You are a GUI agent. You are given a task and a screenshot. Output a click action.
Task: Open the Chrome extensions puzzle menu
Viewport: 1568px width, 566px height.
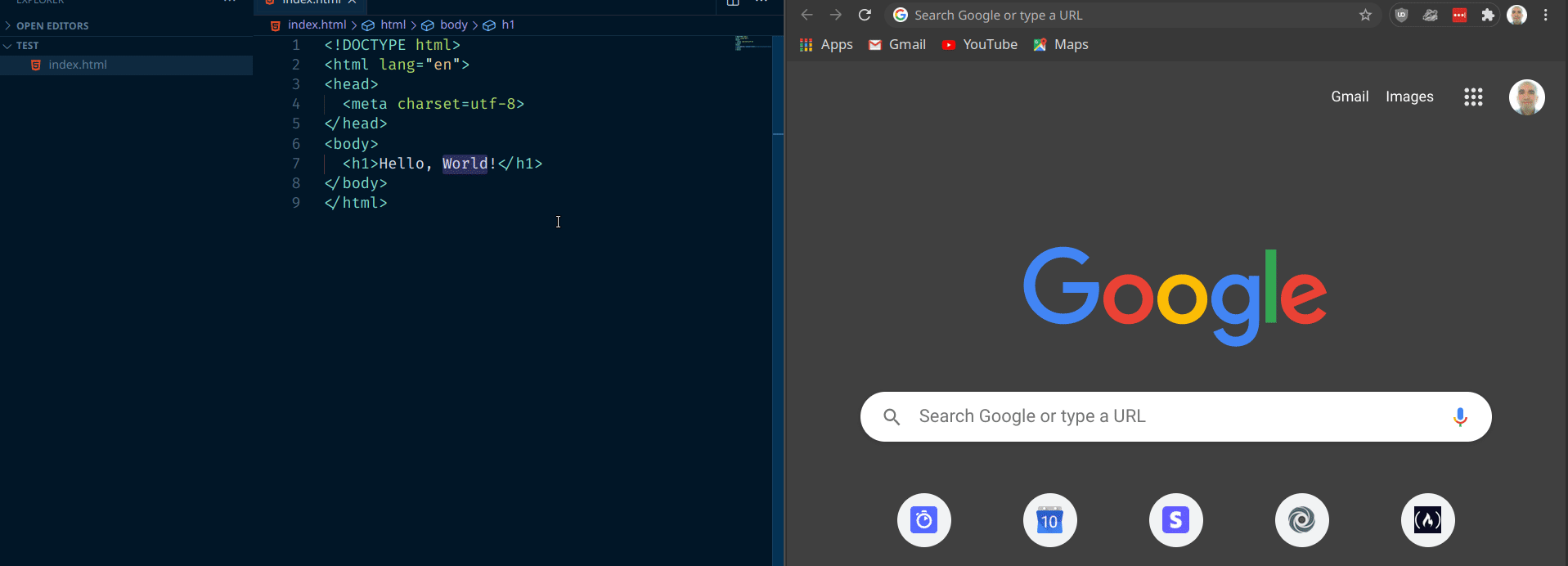pyautogui.click(x=1488, y=15)
